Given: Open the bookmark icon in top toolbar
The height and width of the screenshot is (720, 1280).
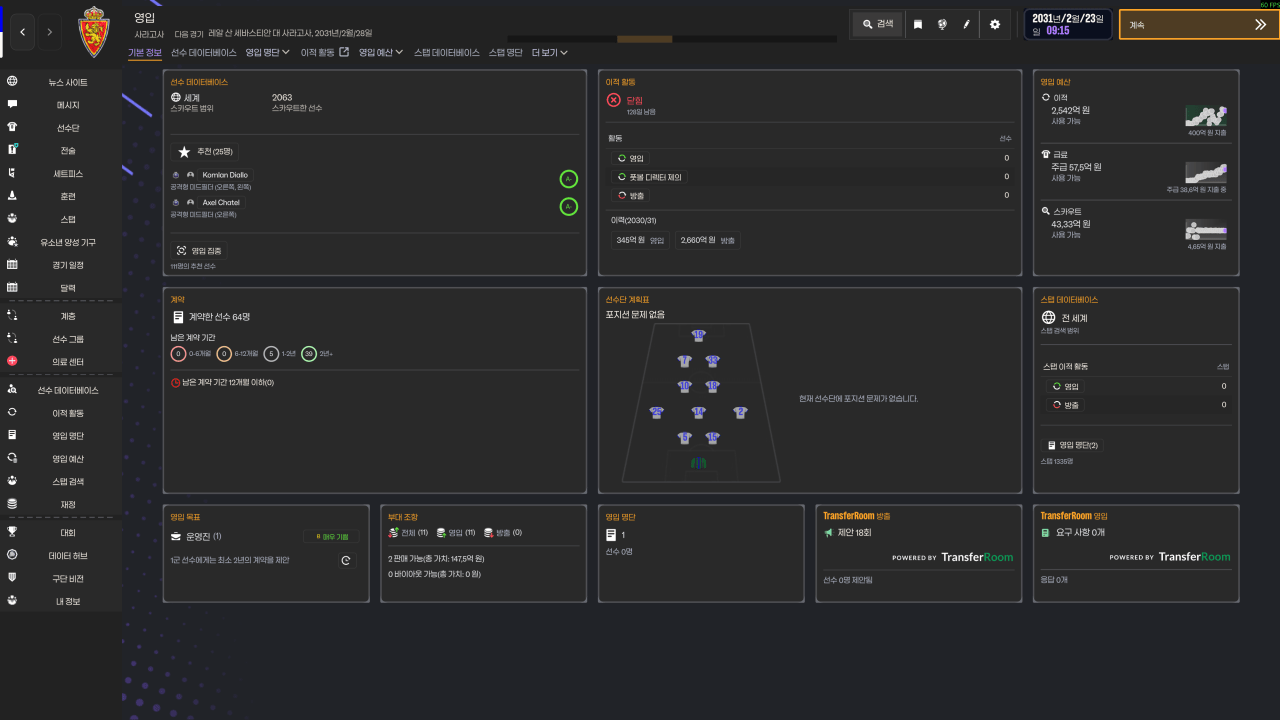Looking at the screenshot, I should click(918, 24).
